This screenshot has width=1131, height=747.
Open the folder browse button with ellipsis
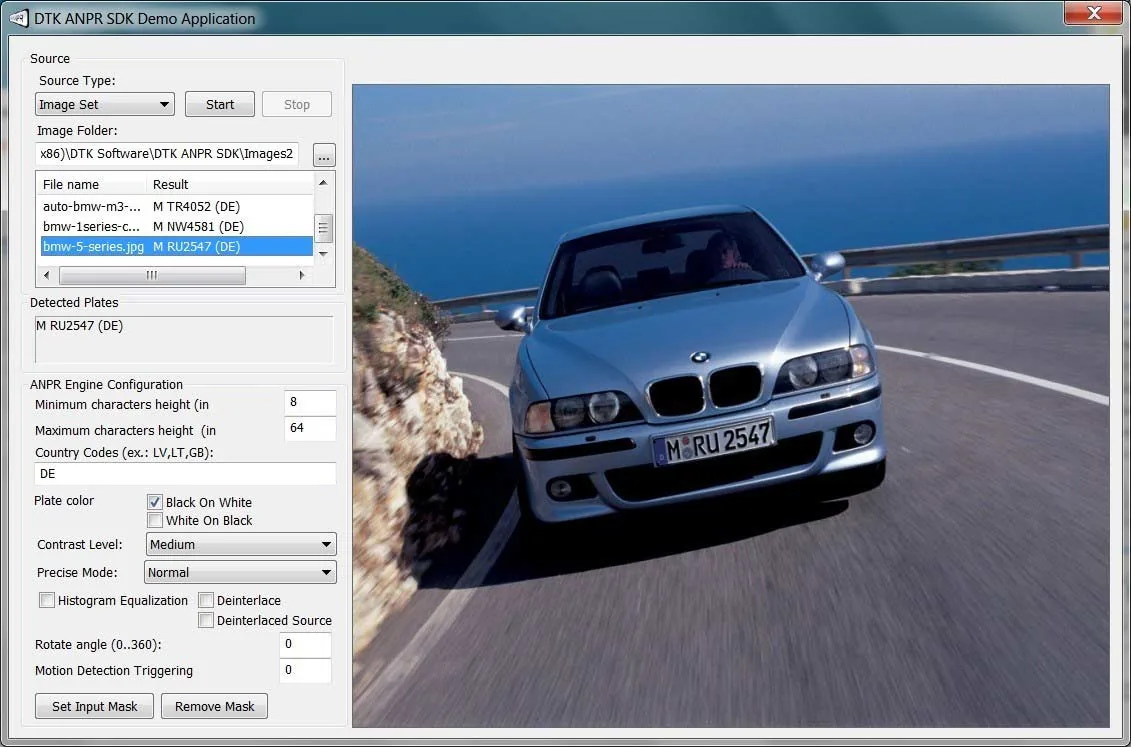pyautogui.click(x=324, y=155)
